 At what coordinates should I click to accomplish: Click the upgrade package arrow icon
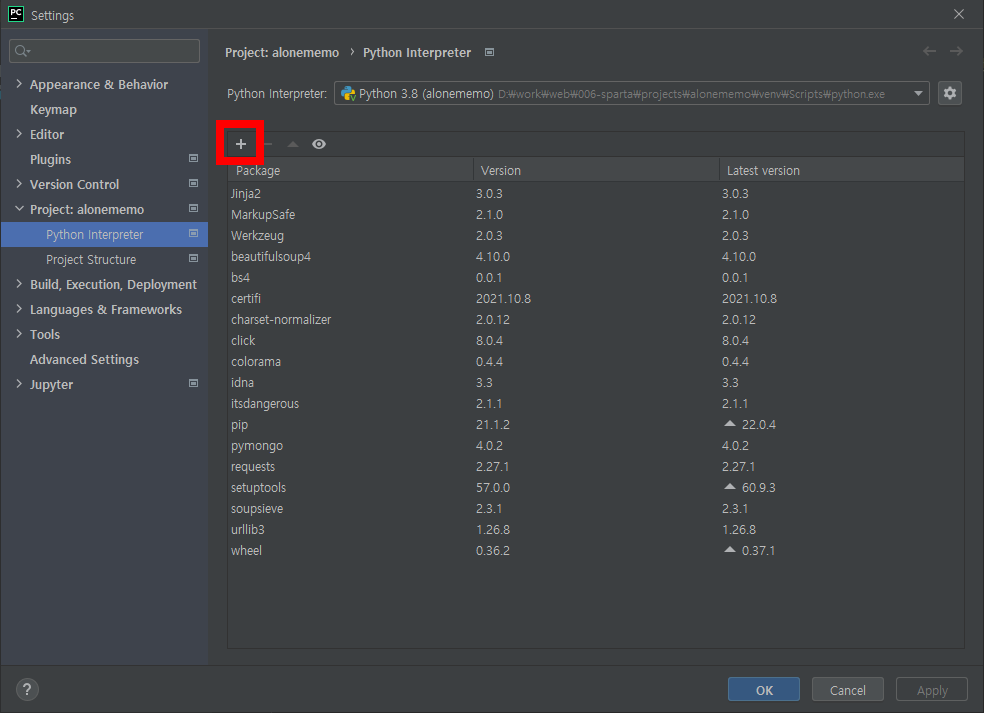coord(292,144)
